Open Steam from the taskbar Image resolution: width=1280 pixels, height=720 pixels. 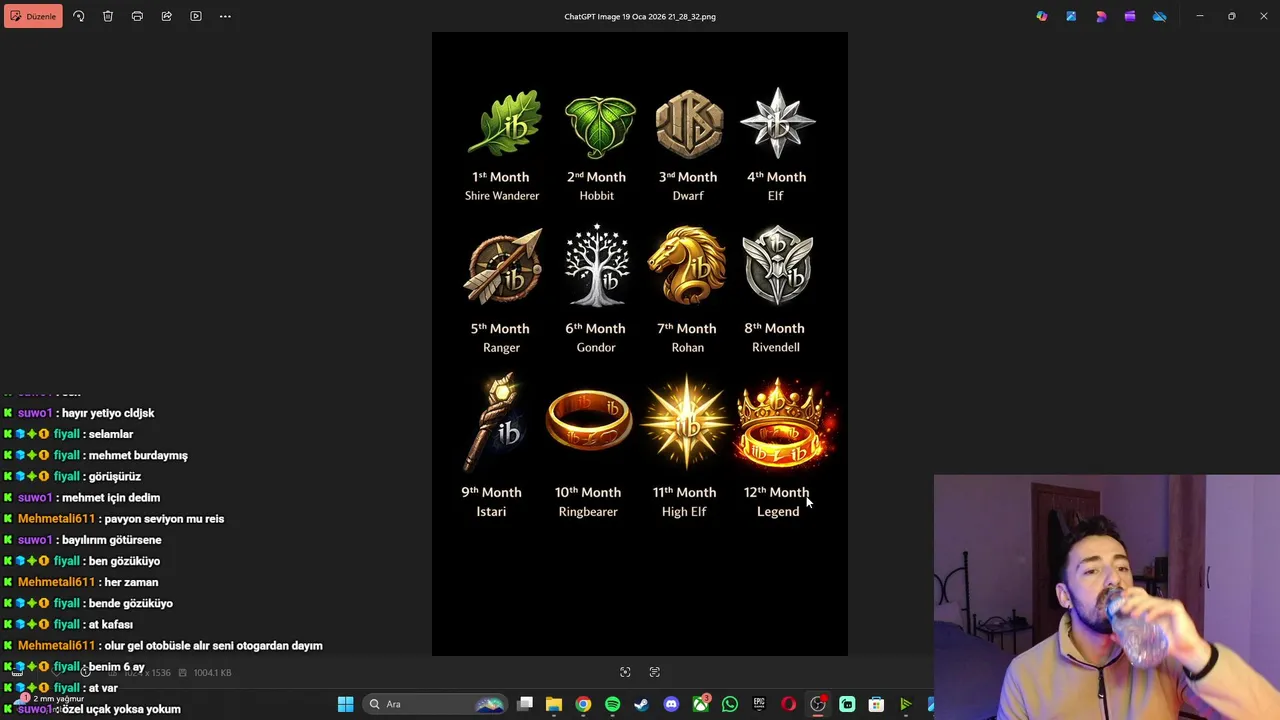(641, 704)
